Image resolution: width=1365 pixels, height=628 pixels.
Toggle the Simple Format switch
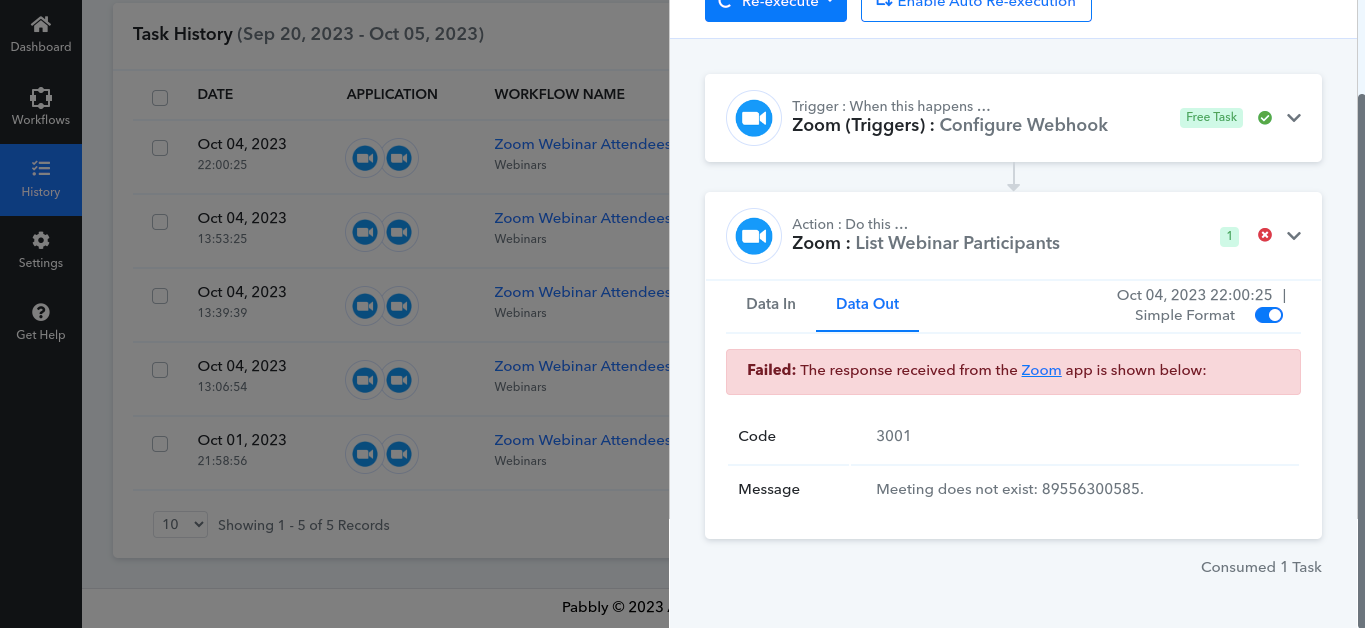point(1268,315)
